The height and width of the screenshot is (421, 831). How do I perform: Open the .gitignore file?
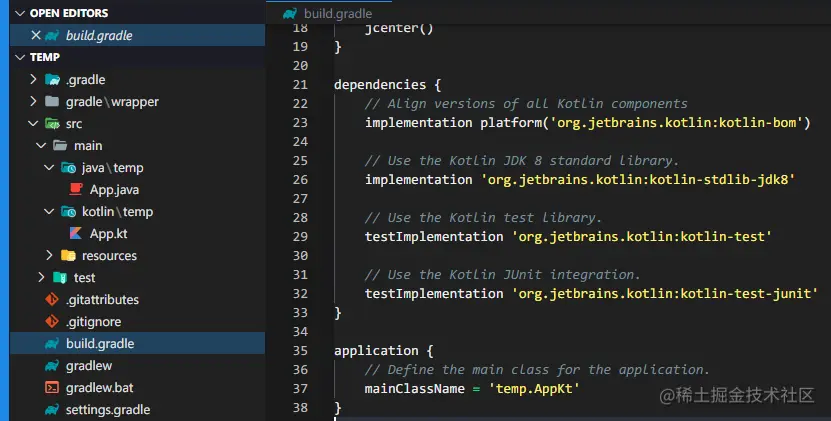click(x=93, y=322)
